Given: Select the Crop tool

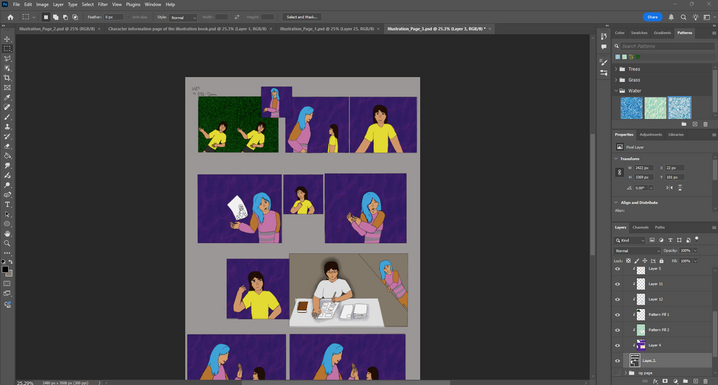Looking at the screenshot, I should 7,78.
